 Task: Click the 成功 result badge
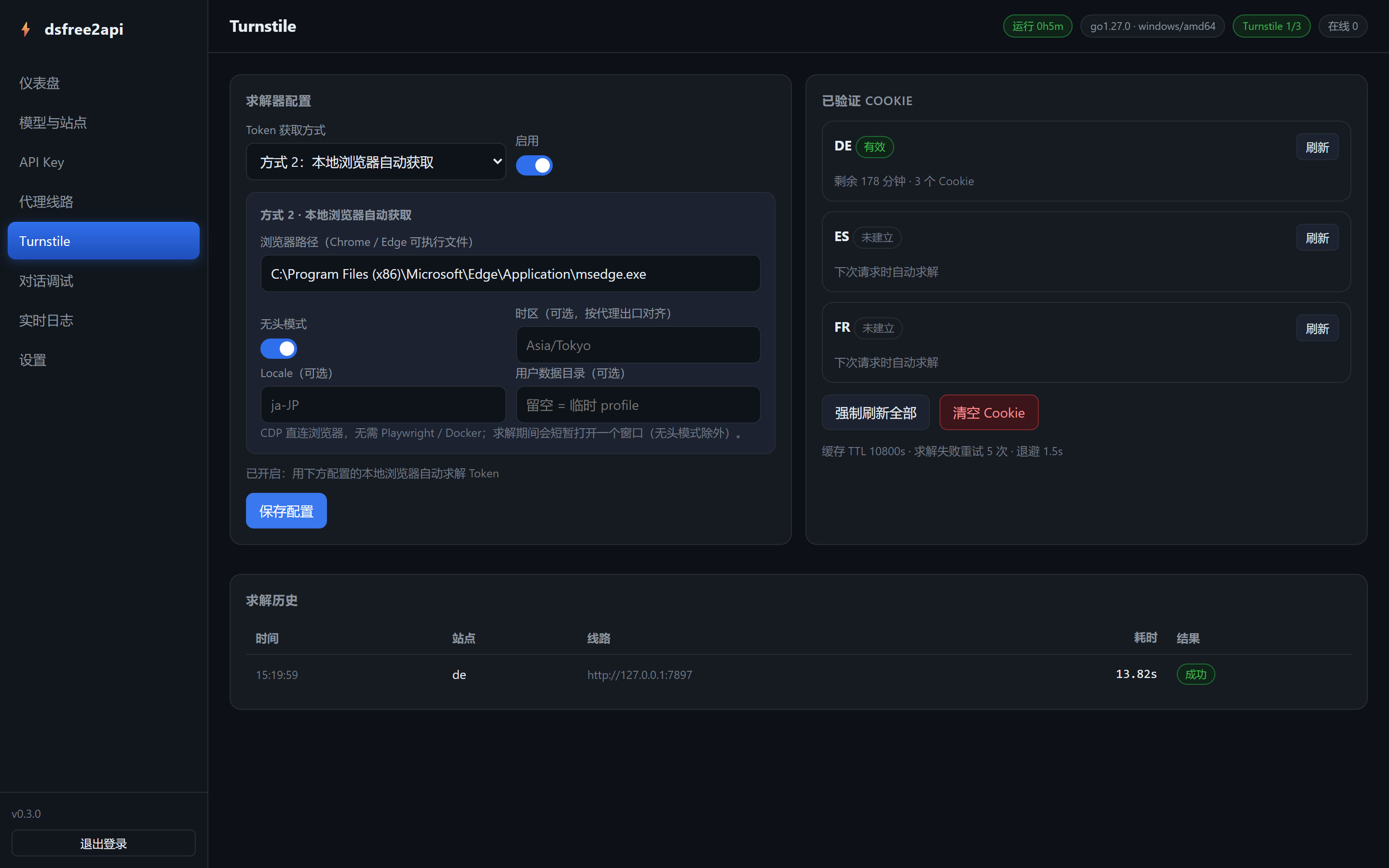[x=1196, y=675]
